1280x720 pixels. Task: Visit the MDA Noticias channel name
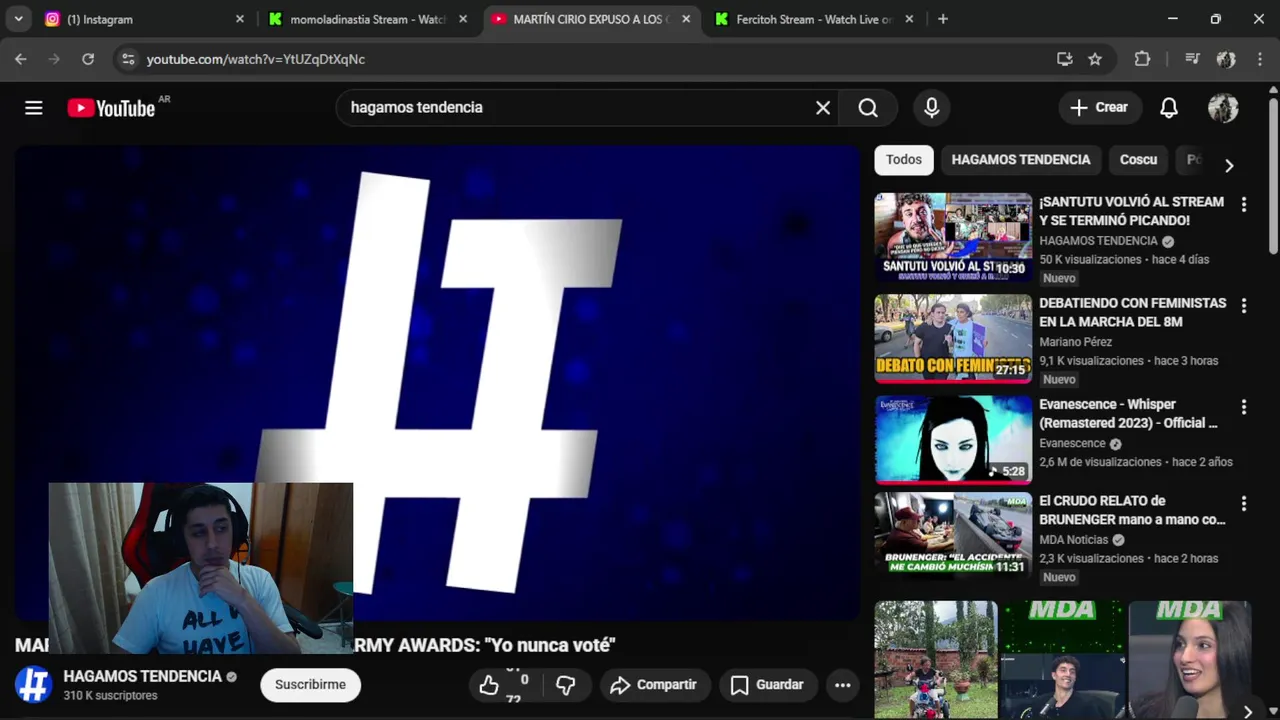(x=1073, y=540)
